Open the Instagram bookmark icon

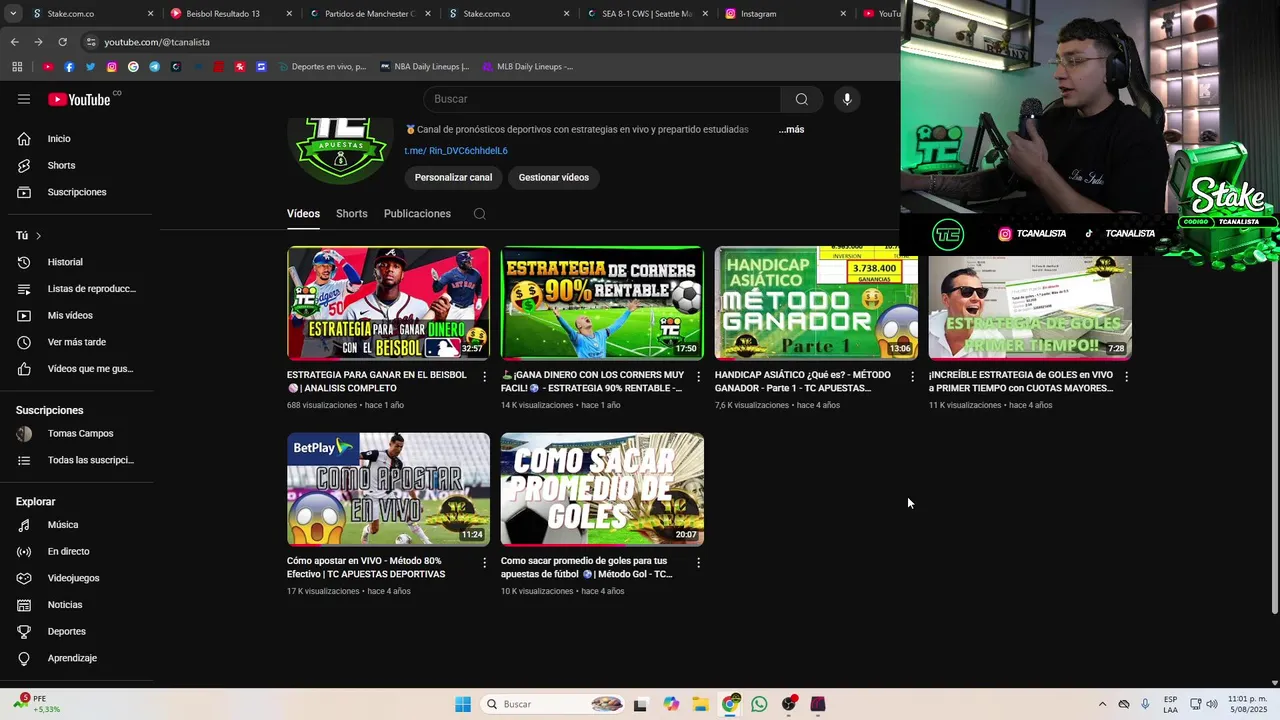click(111, 67)
